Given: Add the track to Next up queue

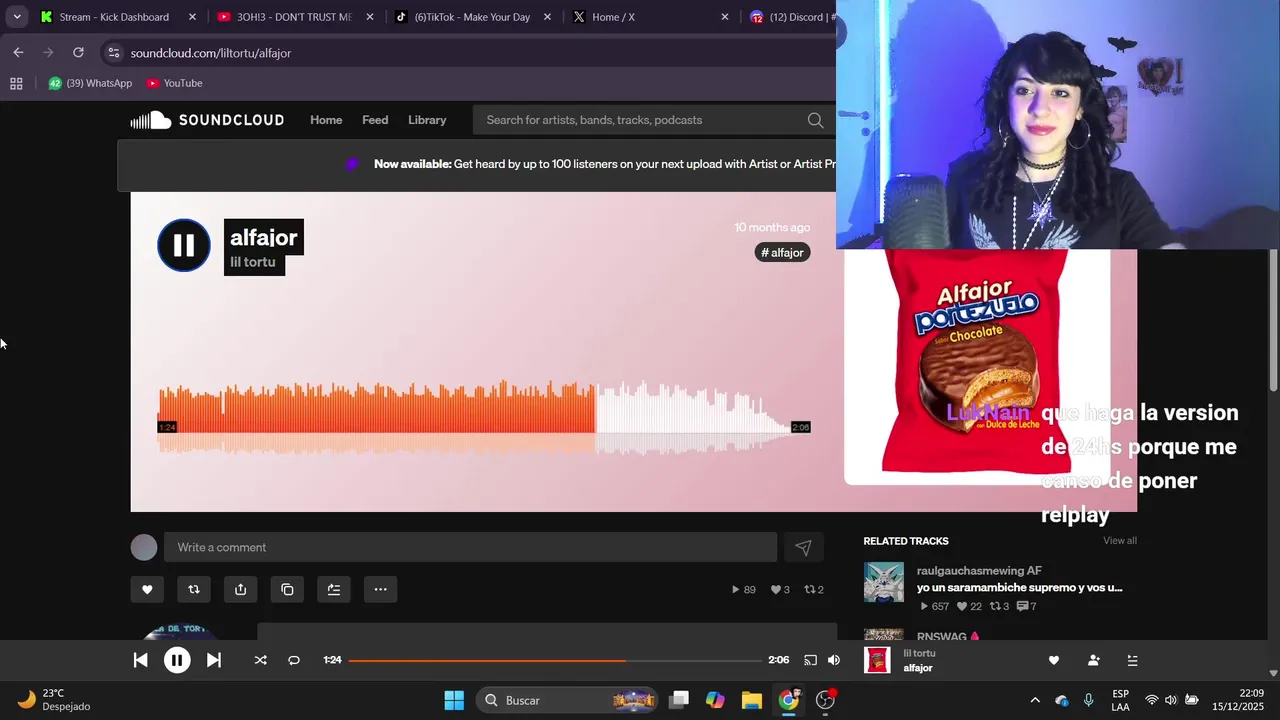Looking at the screenshot, I should pyautogui.click(x=334, y=590).
